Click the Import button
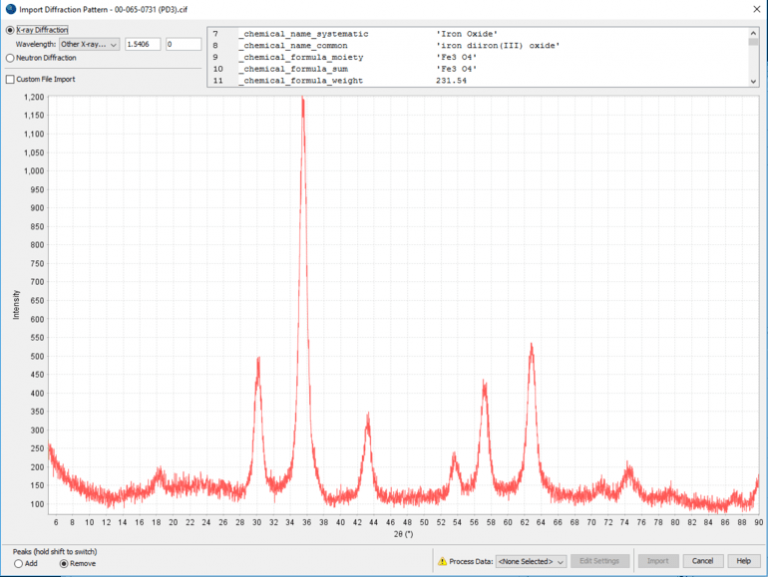 coord(658,561)
